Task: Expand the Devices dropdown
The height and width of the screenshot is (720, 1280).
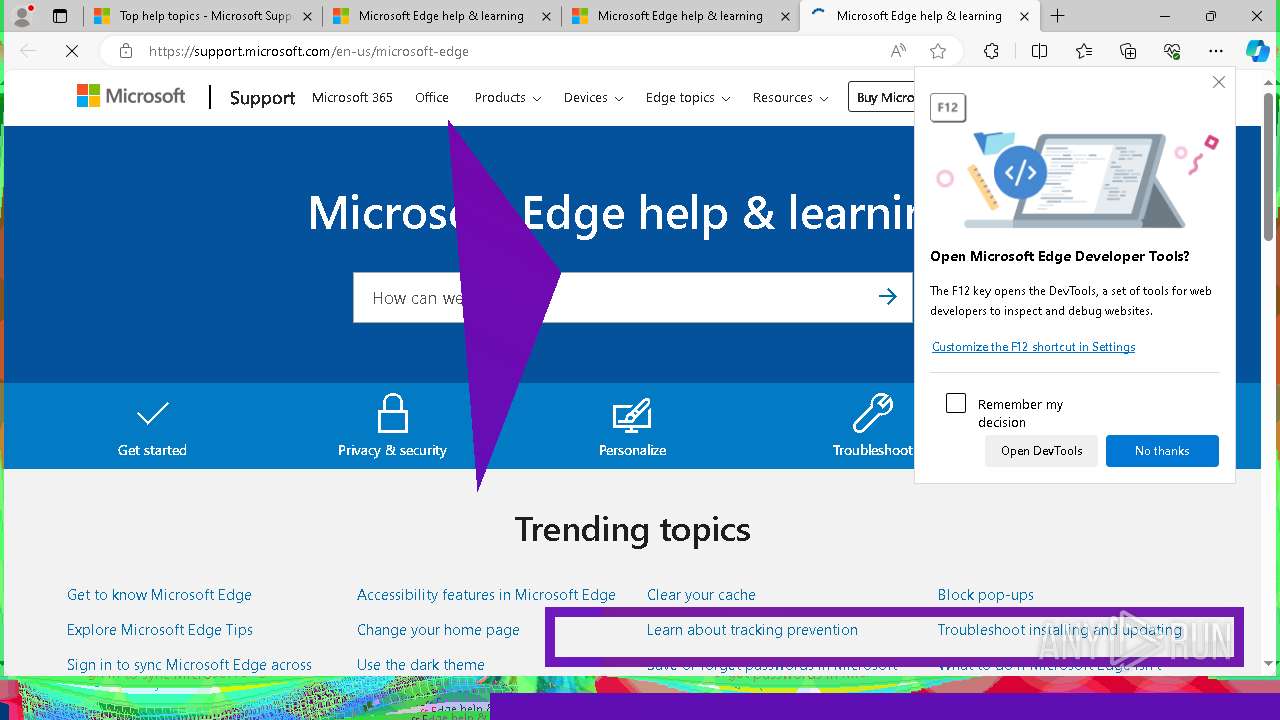Action: coord(593,98)
